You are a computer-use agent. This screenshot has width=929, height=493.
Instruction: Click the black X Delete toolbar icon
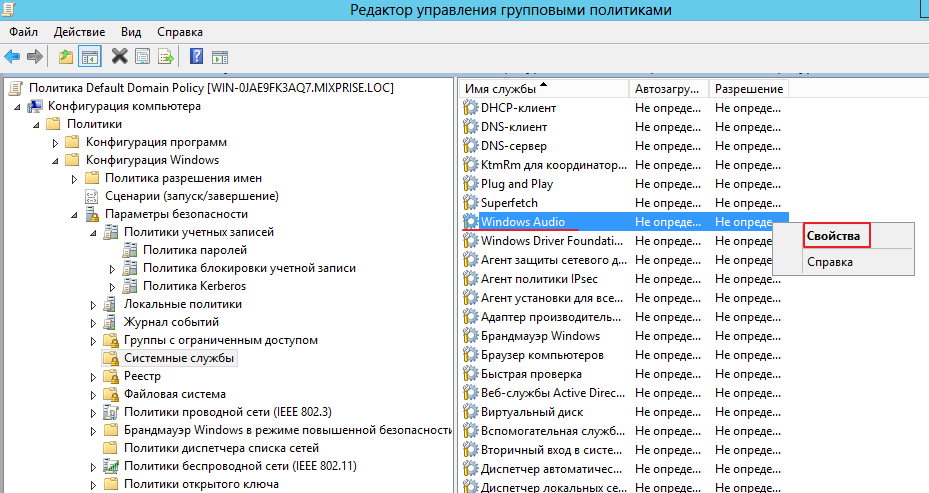(120, 56)
